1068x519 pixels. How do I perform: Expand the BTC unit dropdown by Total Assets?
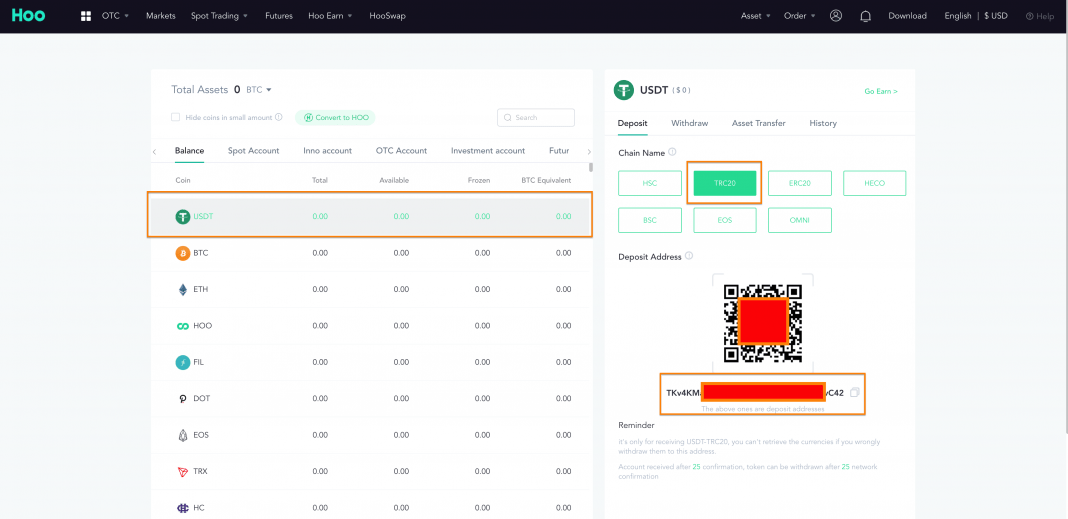[259, 90]
